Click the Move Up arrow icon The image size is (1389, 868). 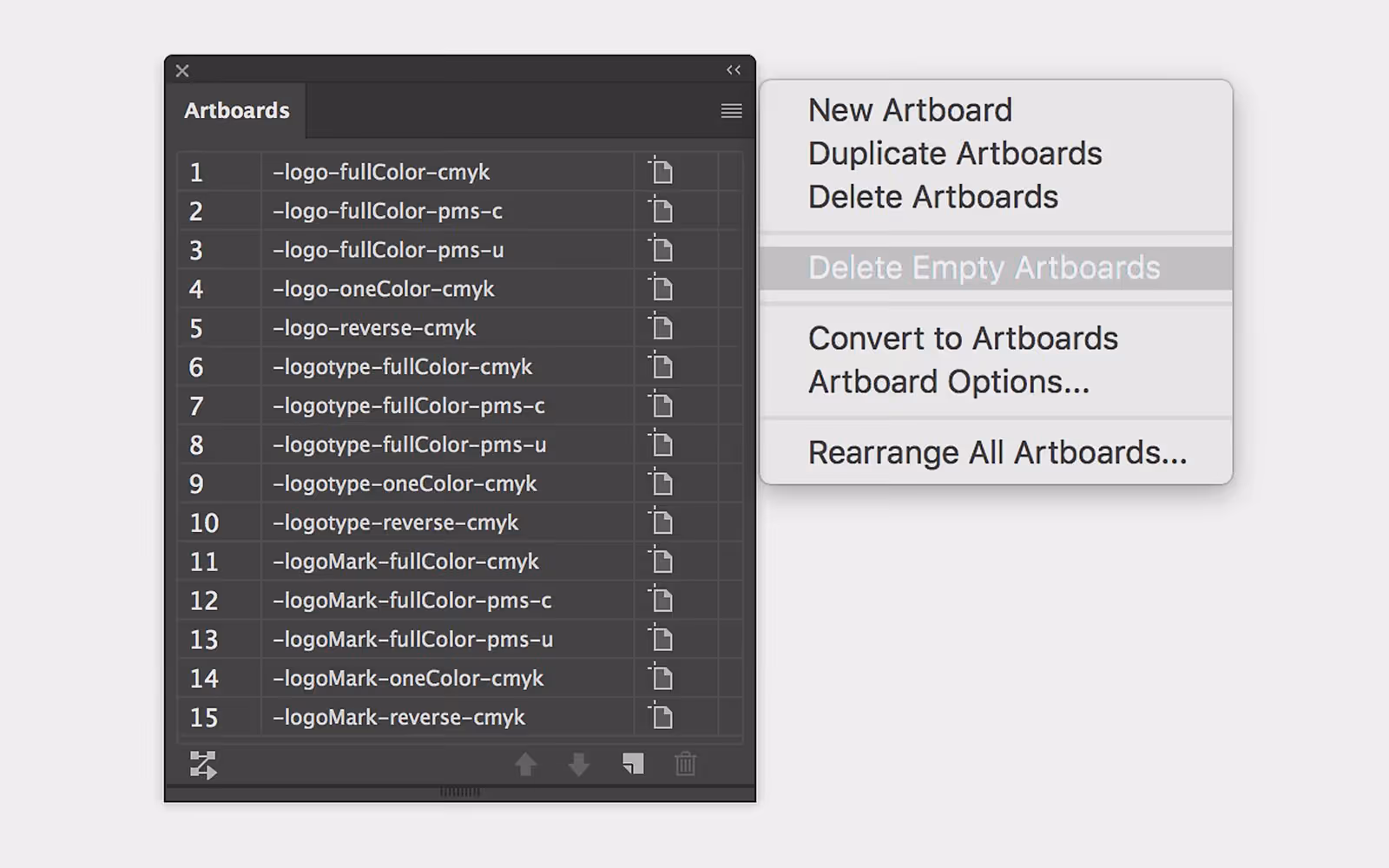click(525, 765)
